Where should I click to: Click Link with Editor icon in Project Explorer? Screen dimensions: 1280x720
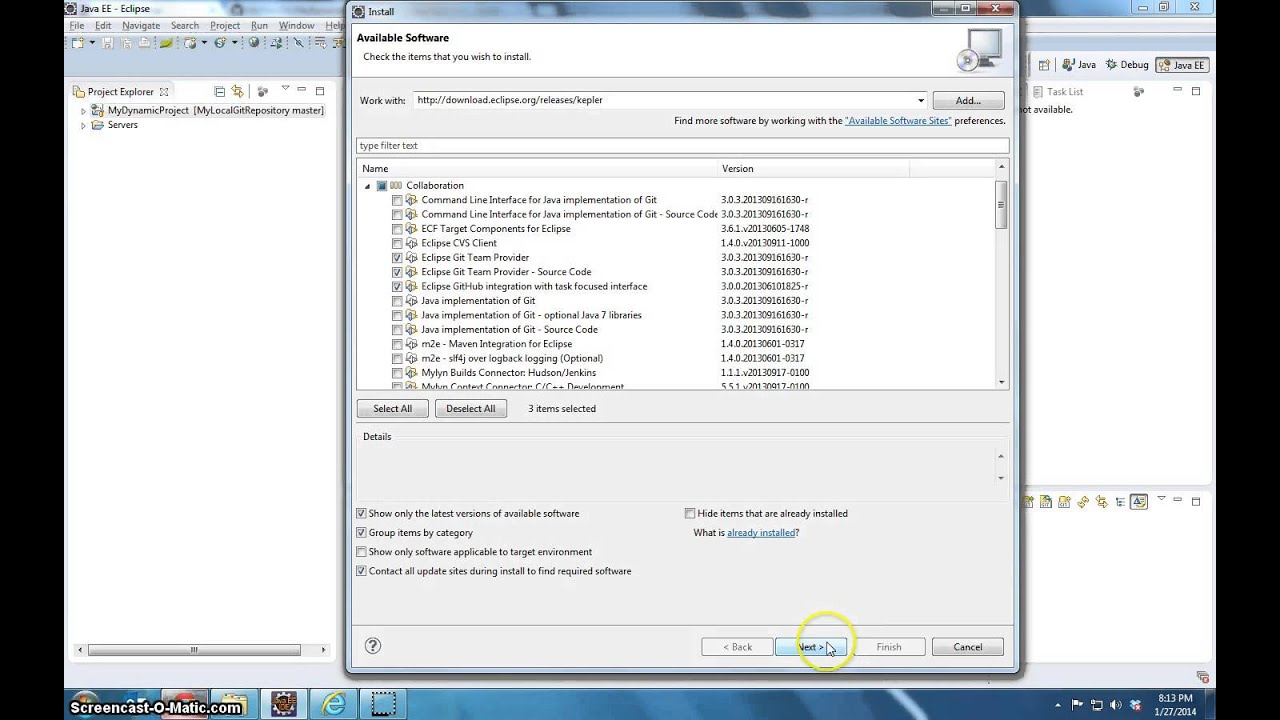pos(237,92)
